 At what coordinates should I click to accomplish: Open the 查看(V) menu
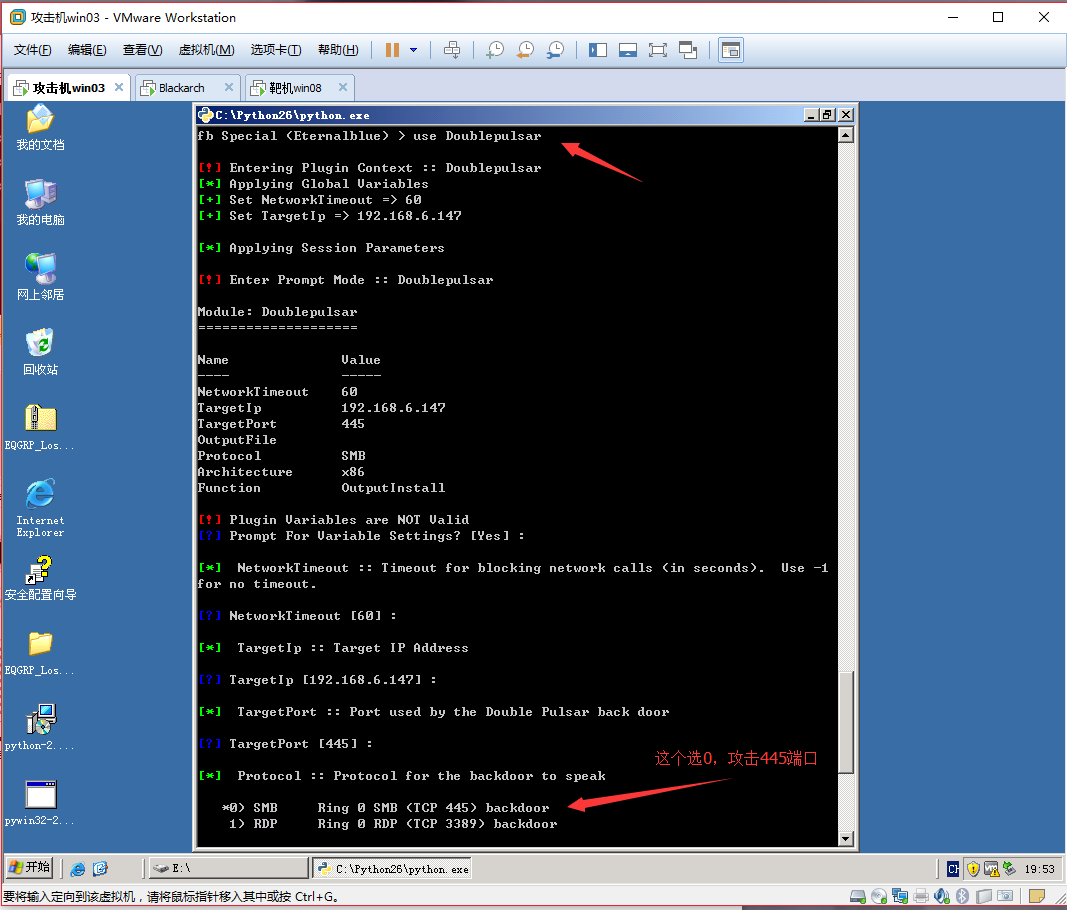coord(142,50)
